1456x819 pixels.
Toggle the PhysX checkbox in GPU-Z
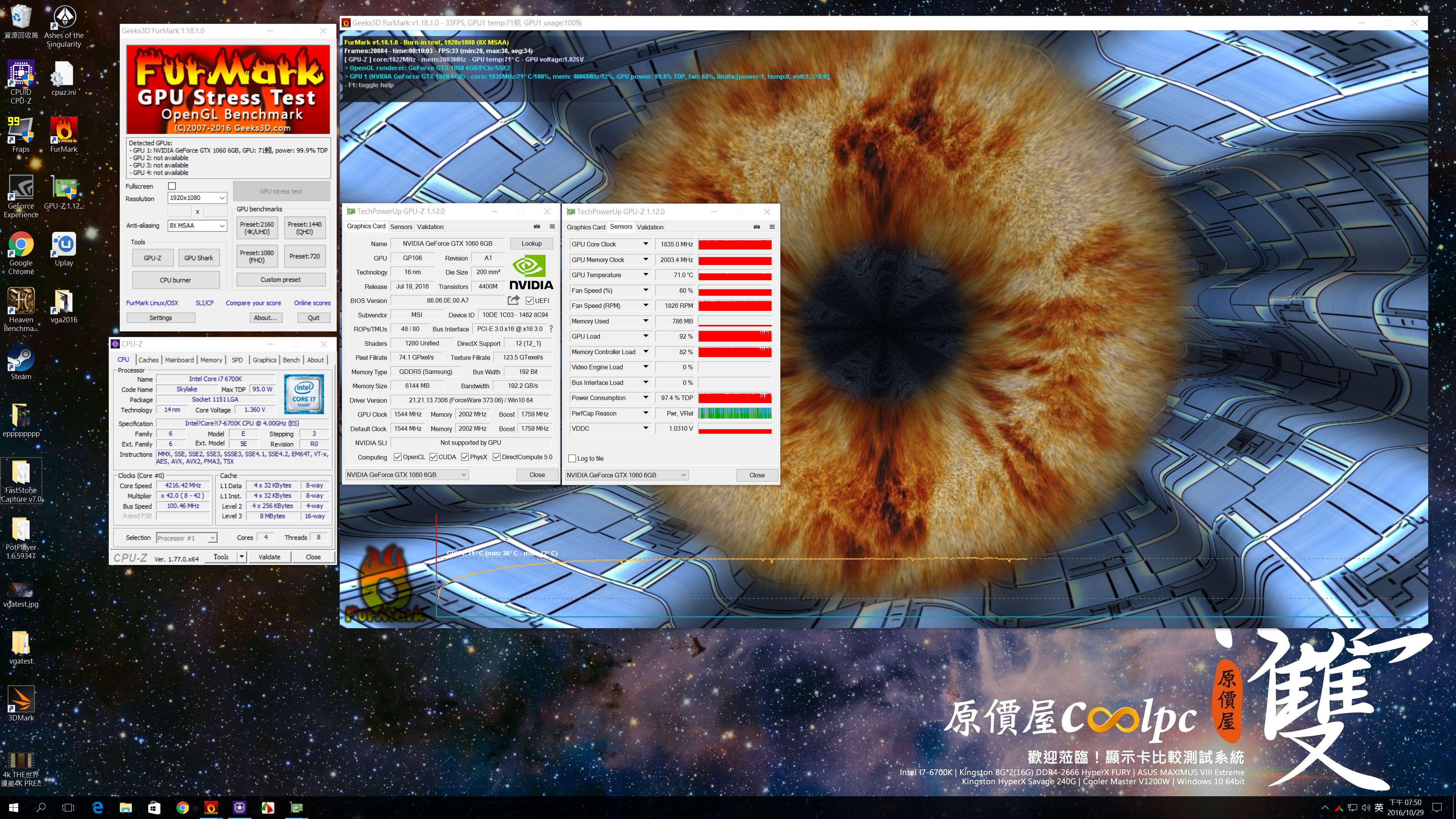(x=464, y=457)
